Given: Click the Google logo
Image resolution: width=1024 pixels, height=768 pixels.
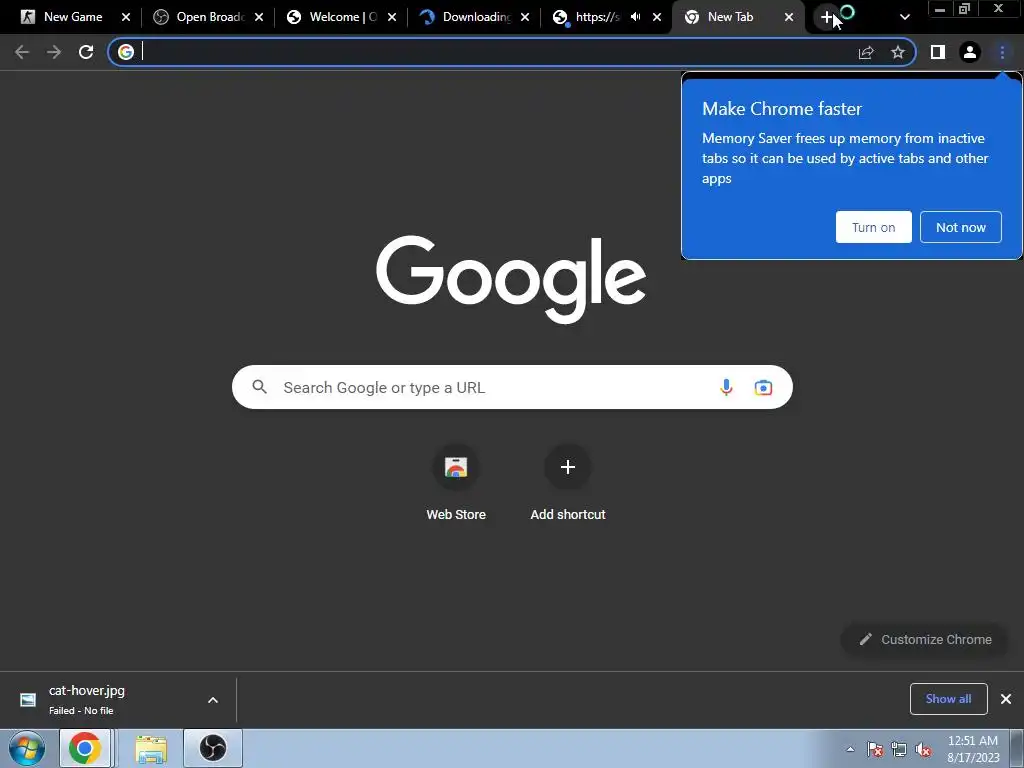Looking at the screenshot, I should coord(511,279).
